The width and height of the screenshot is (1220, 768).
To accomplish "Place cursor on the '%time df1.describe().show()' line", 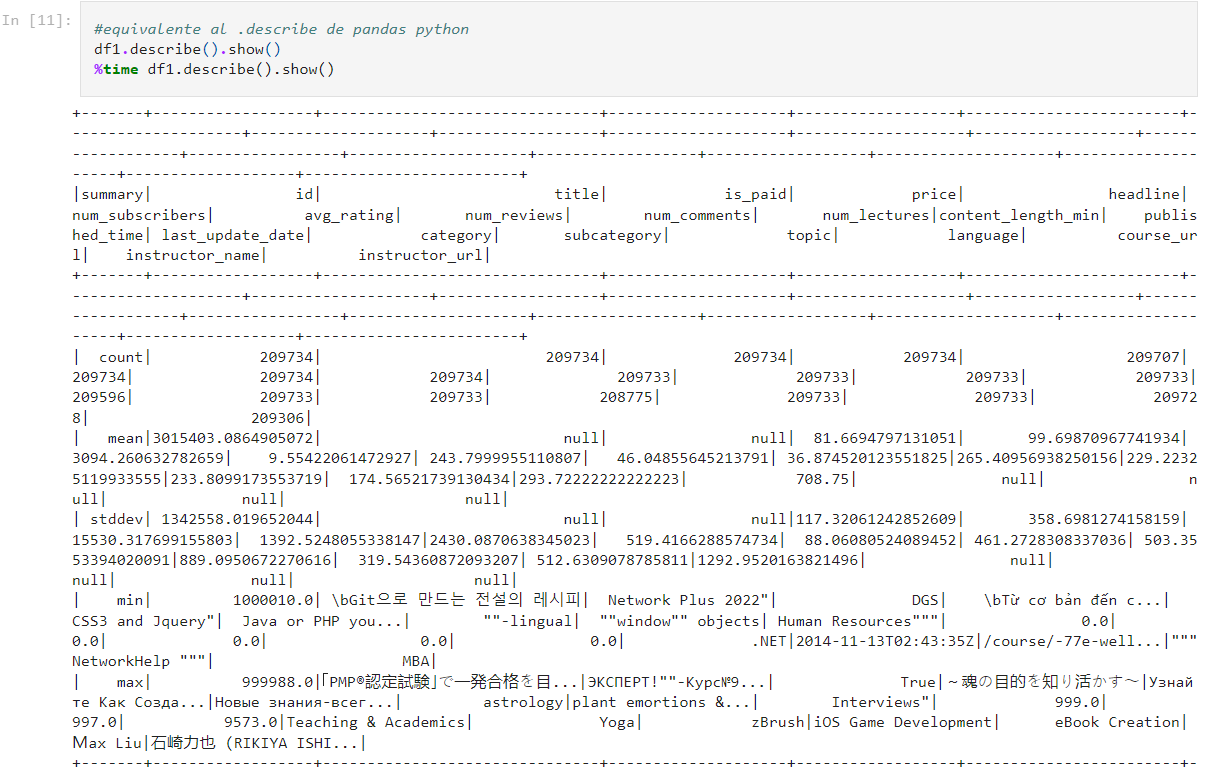I will tap(214, 69).
